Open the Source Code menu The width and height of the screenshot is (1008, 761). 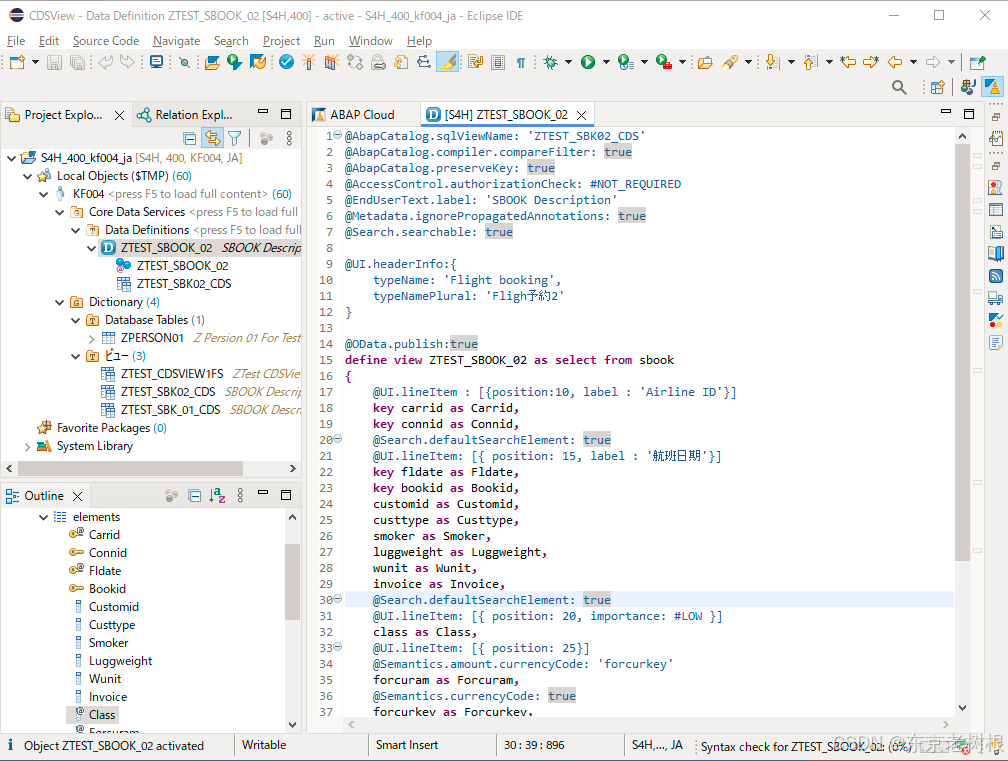coord(106,40)
